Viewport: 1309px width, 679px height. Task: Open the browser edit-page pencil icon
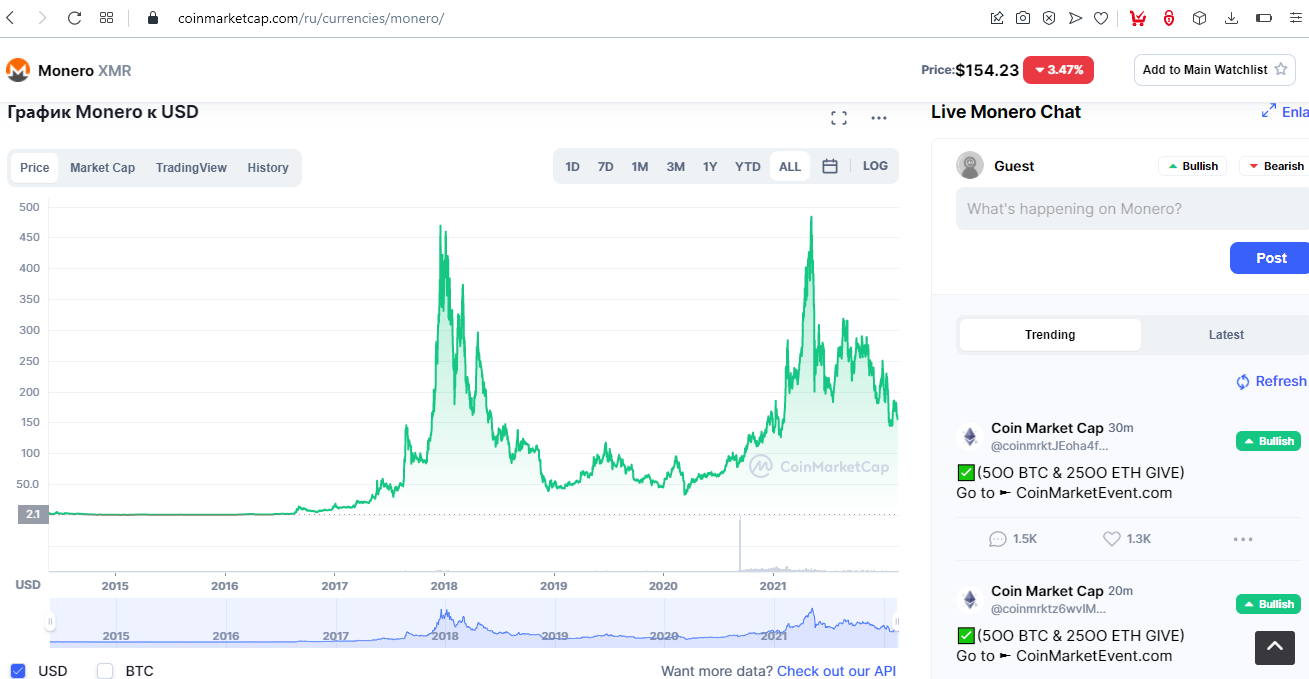tap(997, 18)
